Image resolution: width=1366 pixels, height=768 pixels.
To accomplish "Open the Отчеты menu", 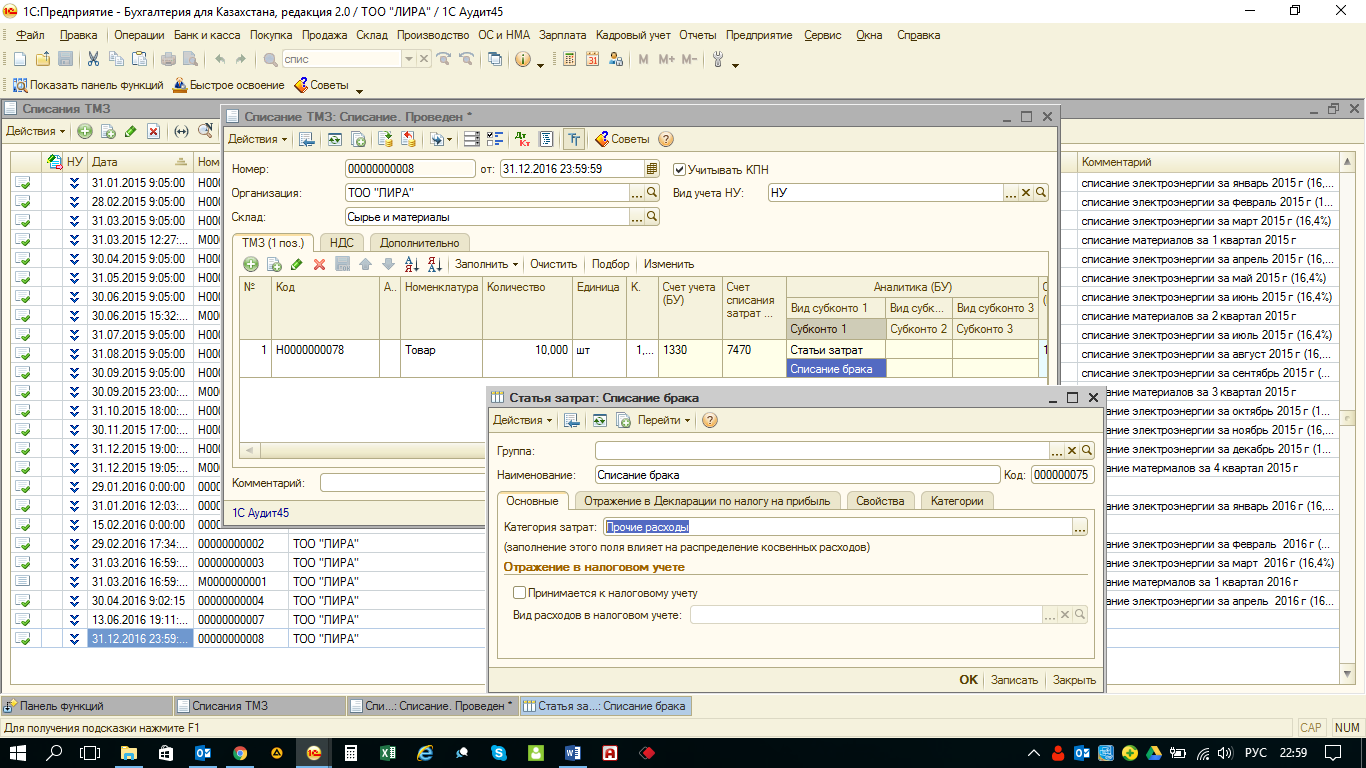I will point(698,35).
